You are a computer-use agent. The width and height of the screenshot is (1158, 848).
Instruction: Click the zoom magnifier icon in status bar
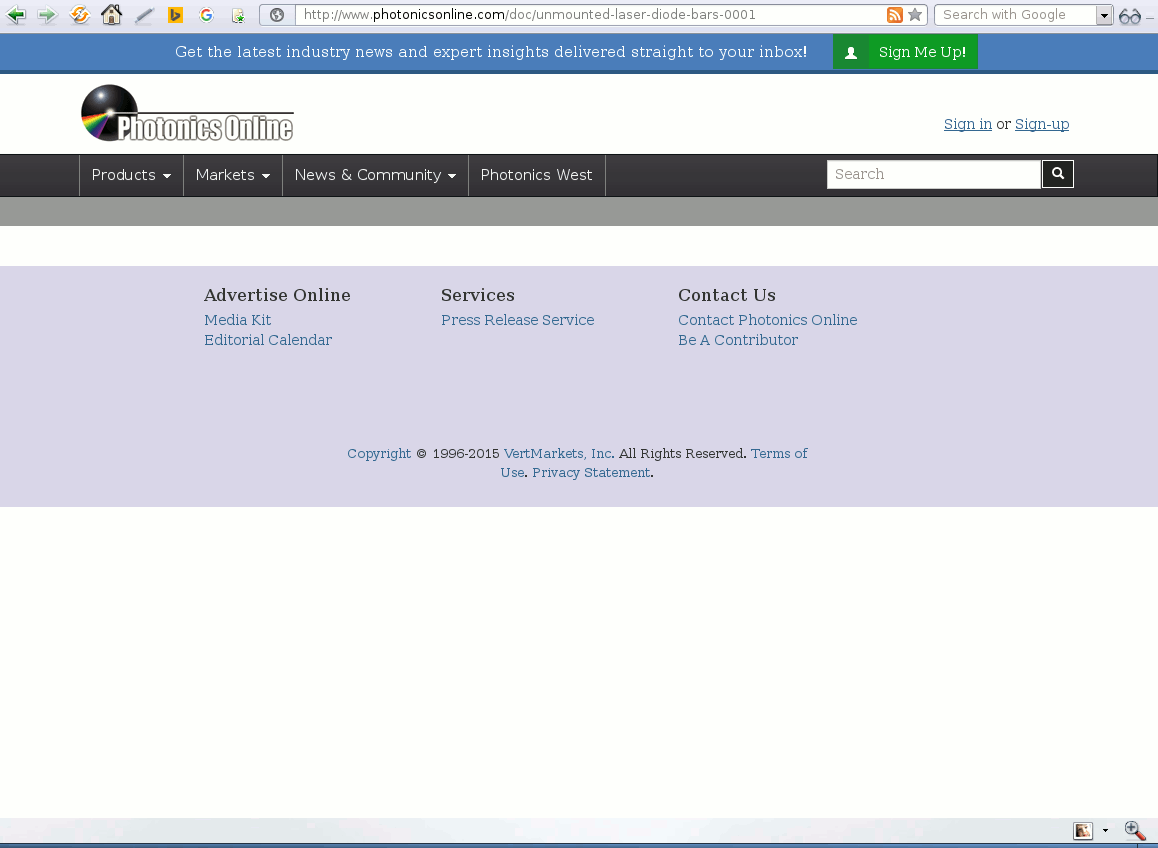point(1134,830)
